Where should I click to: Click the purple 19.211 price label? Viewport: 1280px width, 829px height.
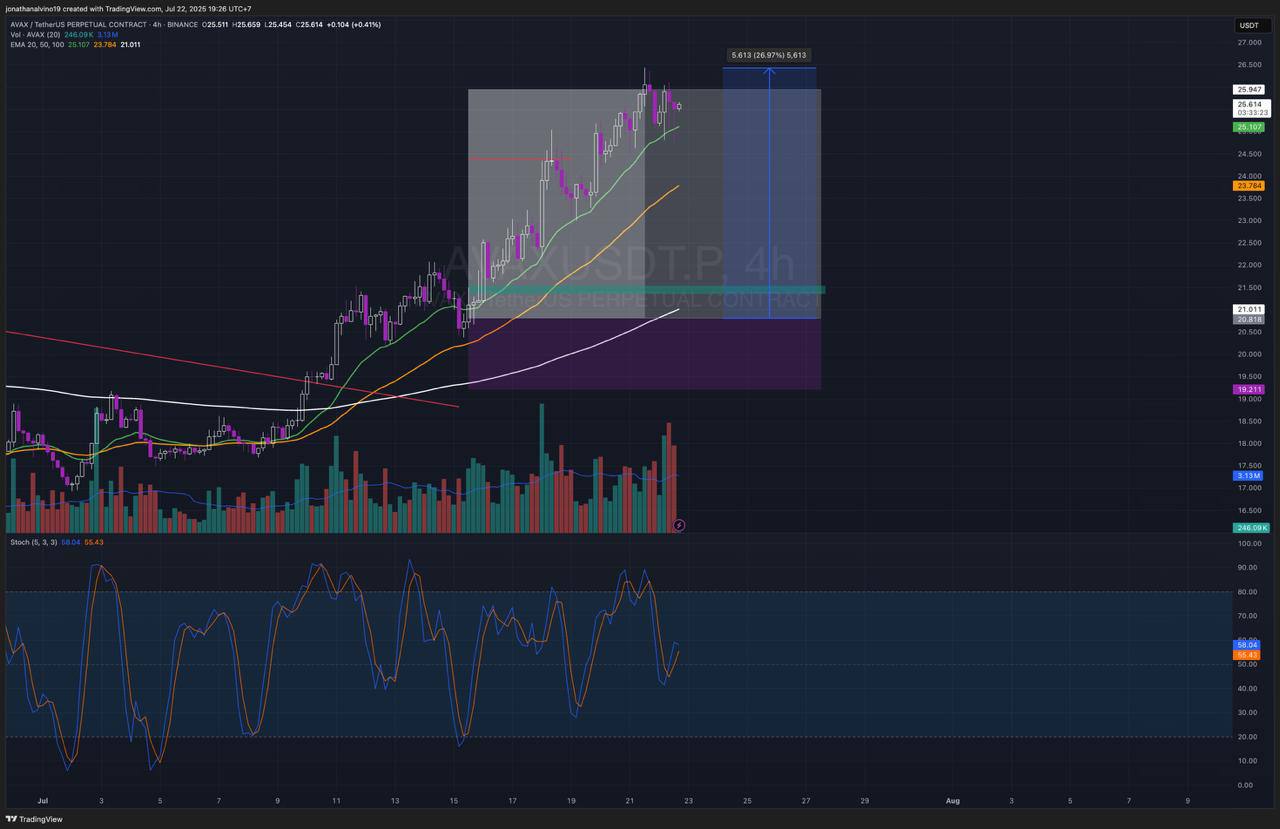point(1249,389)
